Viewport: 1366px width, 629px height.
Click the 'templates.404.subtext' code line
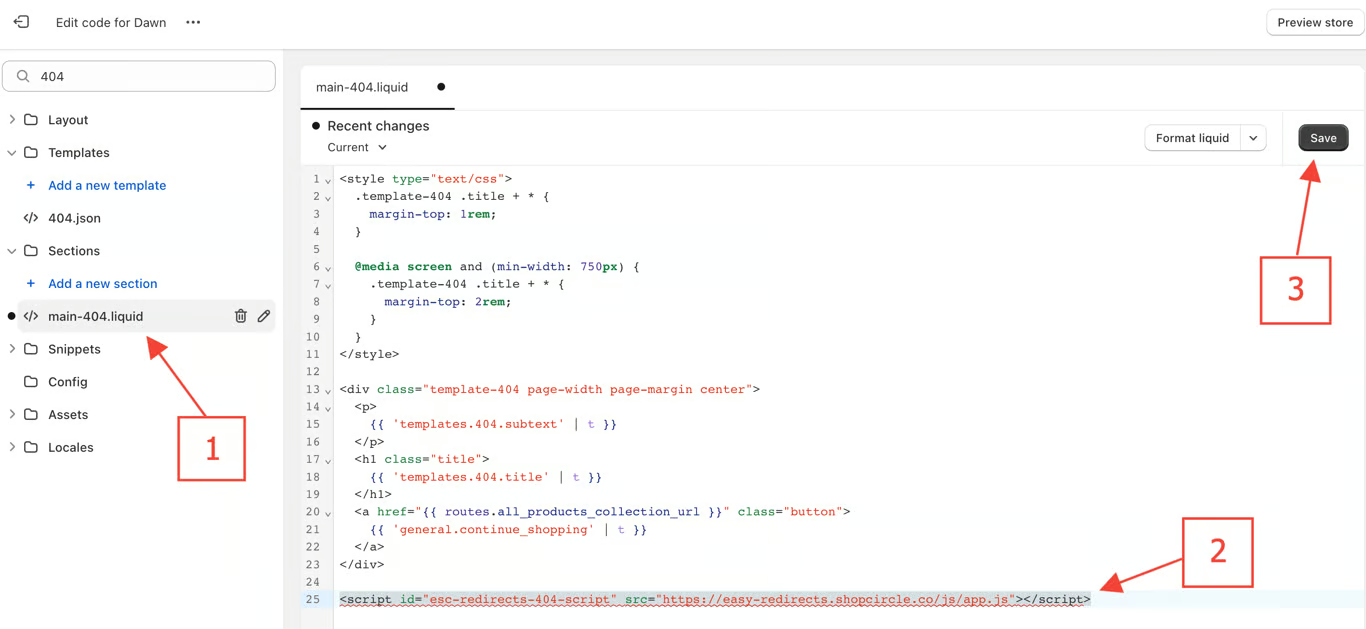pyautogui.click(x=493, y=424)
